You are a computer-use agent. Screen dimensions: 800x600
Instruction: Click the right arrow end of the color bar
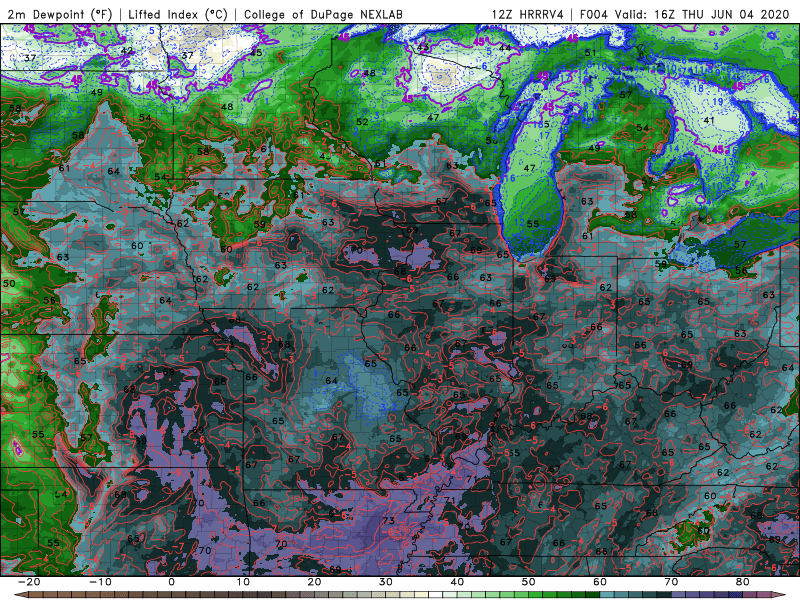coord(780,594)
